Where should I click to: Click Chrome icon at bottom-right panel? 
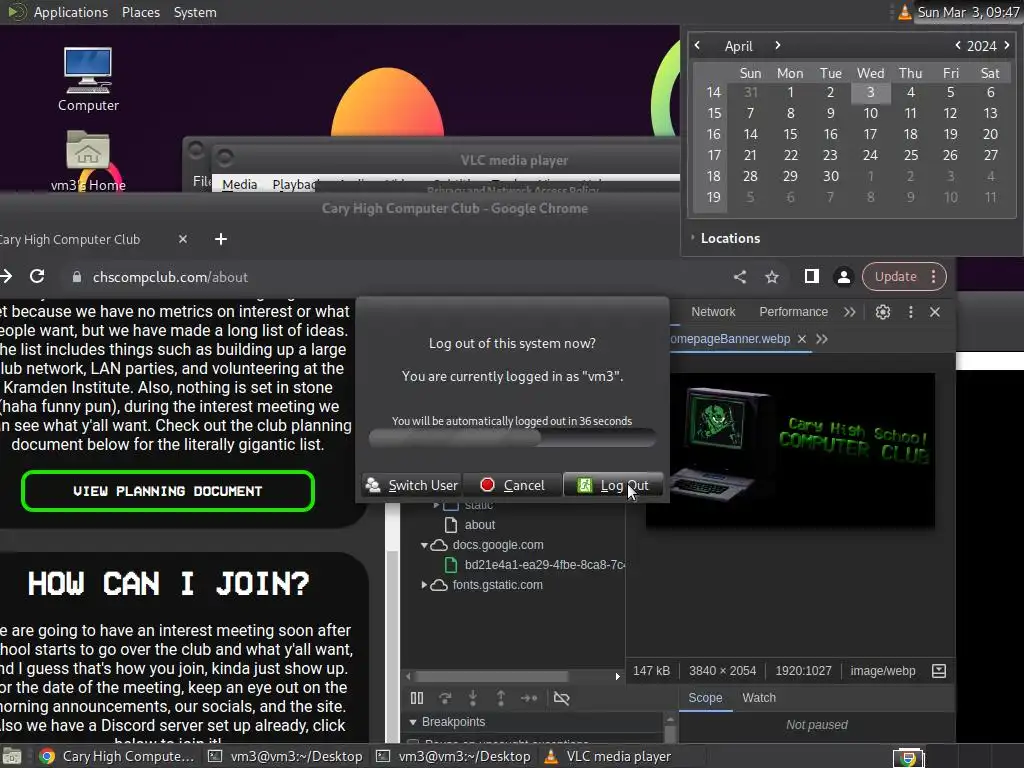click(908, 758)
